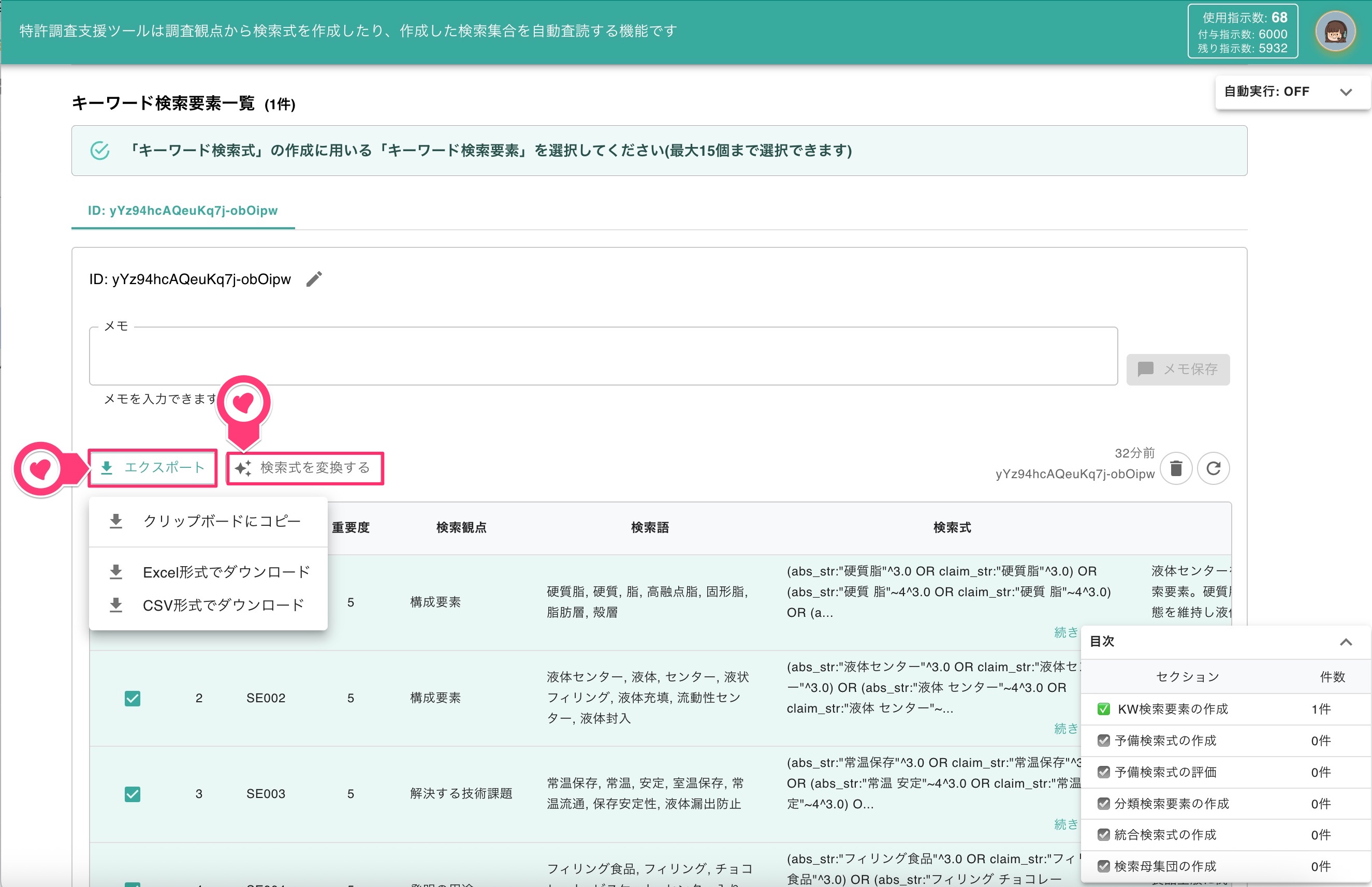
Task: Select クリップボードにコピー menu entry
Action: click(209, 521)
